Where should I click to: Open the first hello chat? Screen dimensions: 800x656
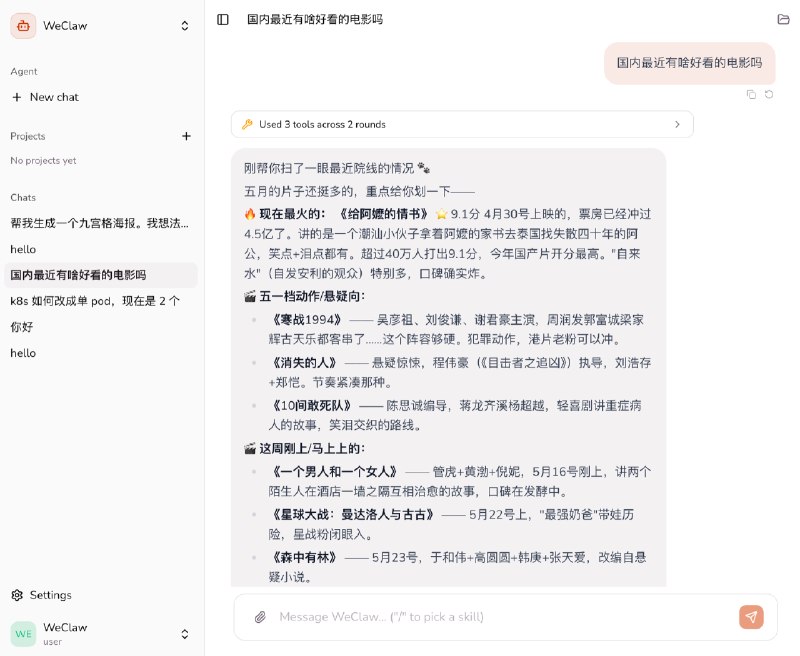100,249
